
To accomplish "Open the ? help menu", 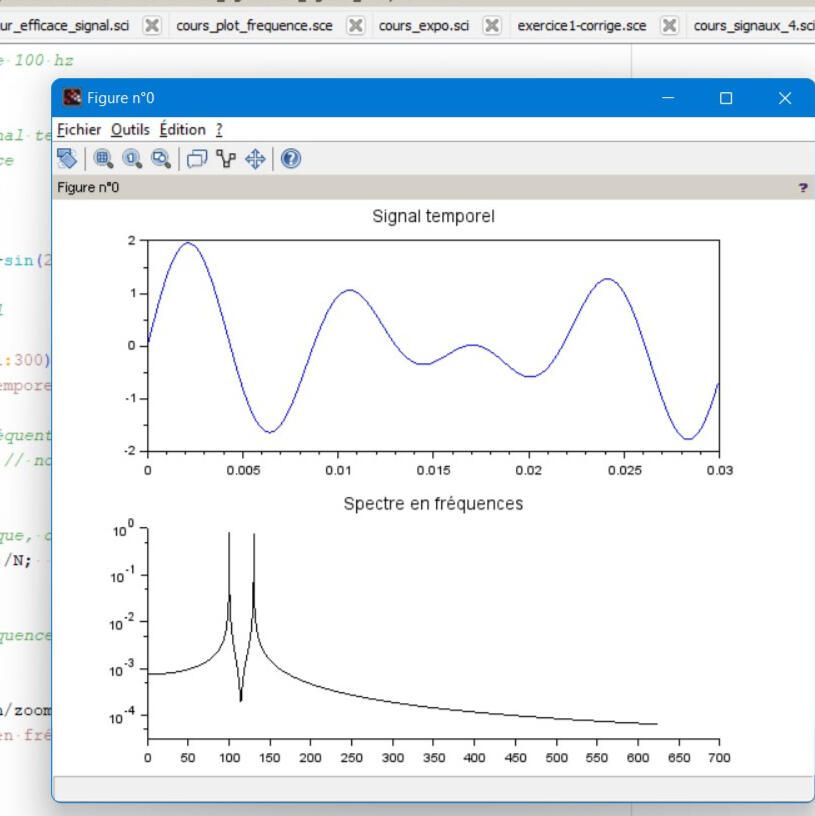I will (219, 130).
